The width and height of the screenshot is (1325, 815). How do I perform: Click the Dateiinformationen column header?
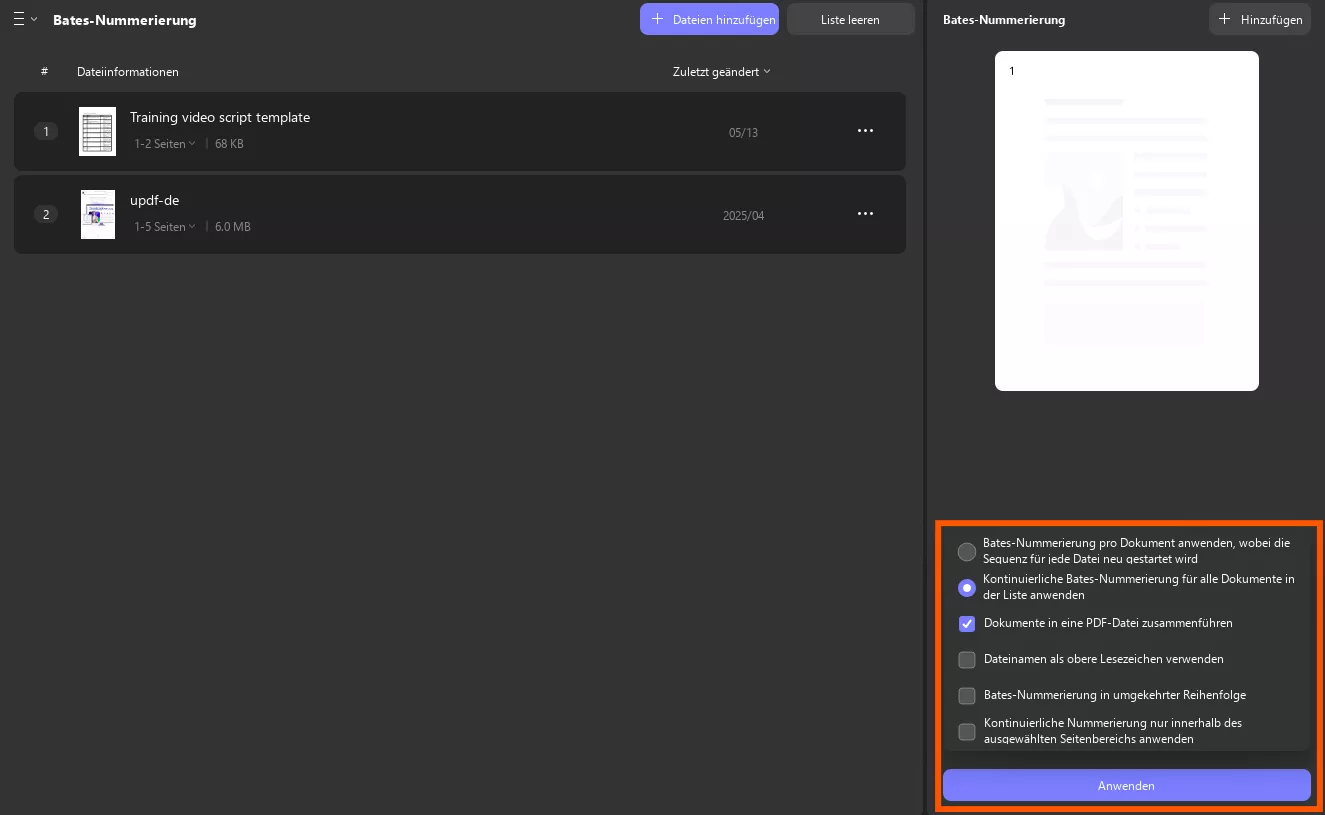pos(128,71)
